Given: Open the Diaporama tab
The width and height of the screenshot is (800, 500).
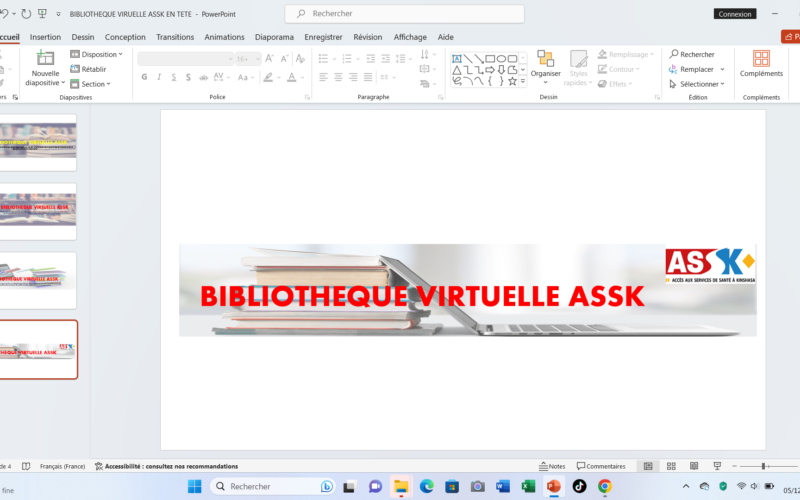Looking at the screenshot, I should 274,37.
